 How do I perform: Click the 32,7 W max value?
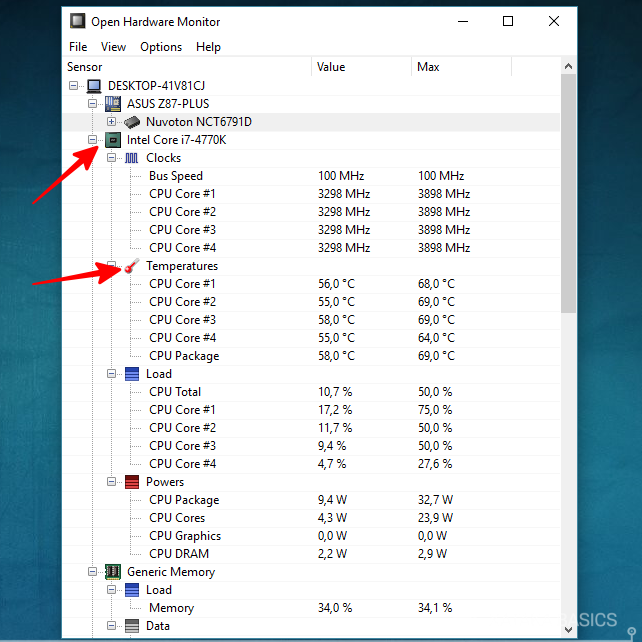point(435,500)
